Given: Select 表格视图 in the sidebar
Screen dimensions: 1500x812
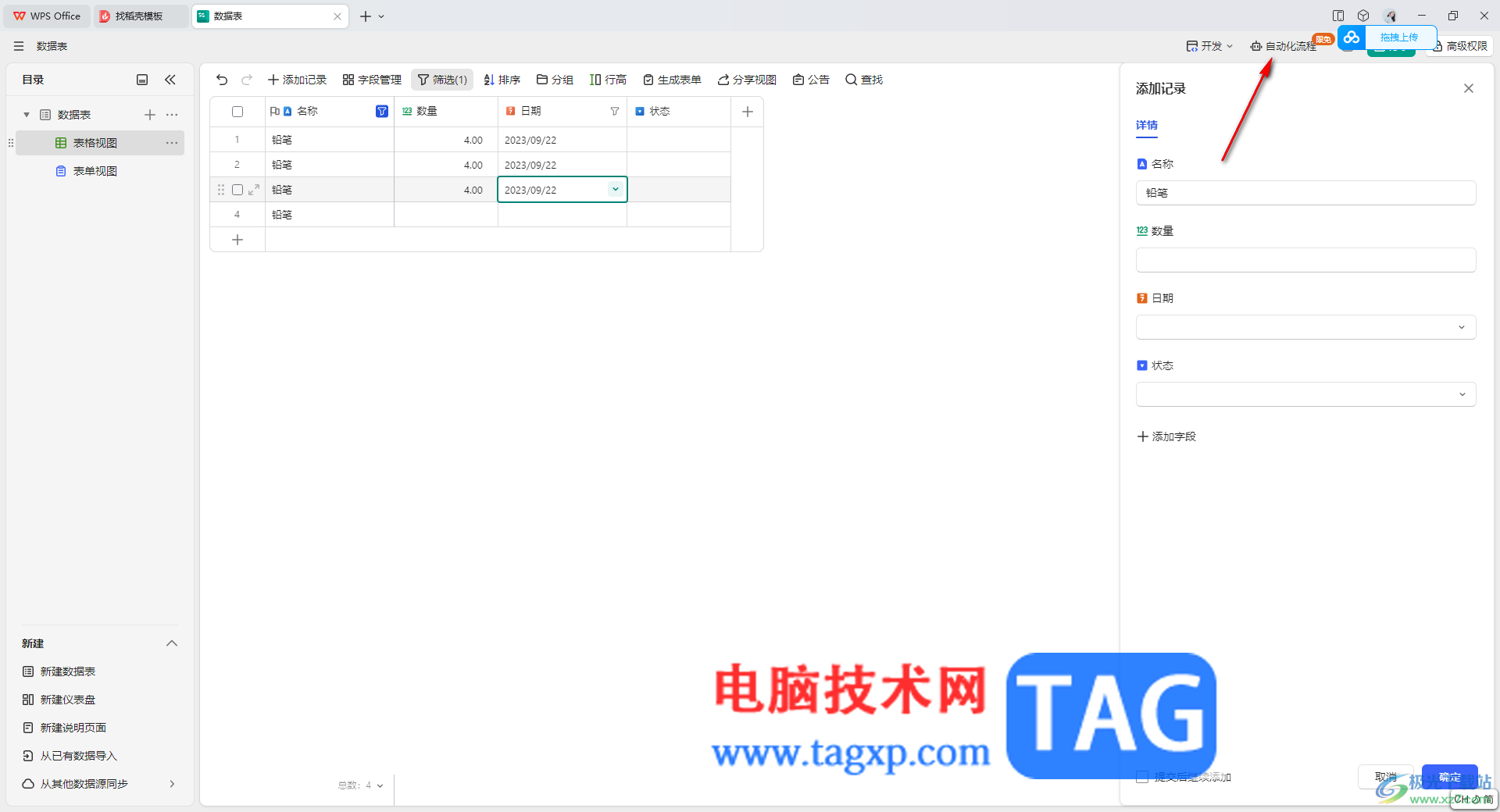Looking at the screenshot, I should pos(100,143).
